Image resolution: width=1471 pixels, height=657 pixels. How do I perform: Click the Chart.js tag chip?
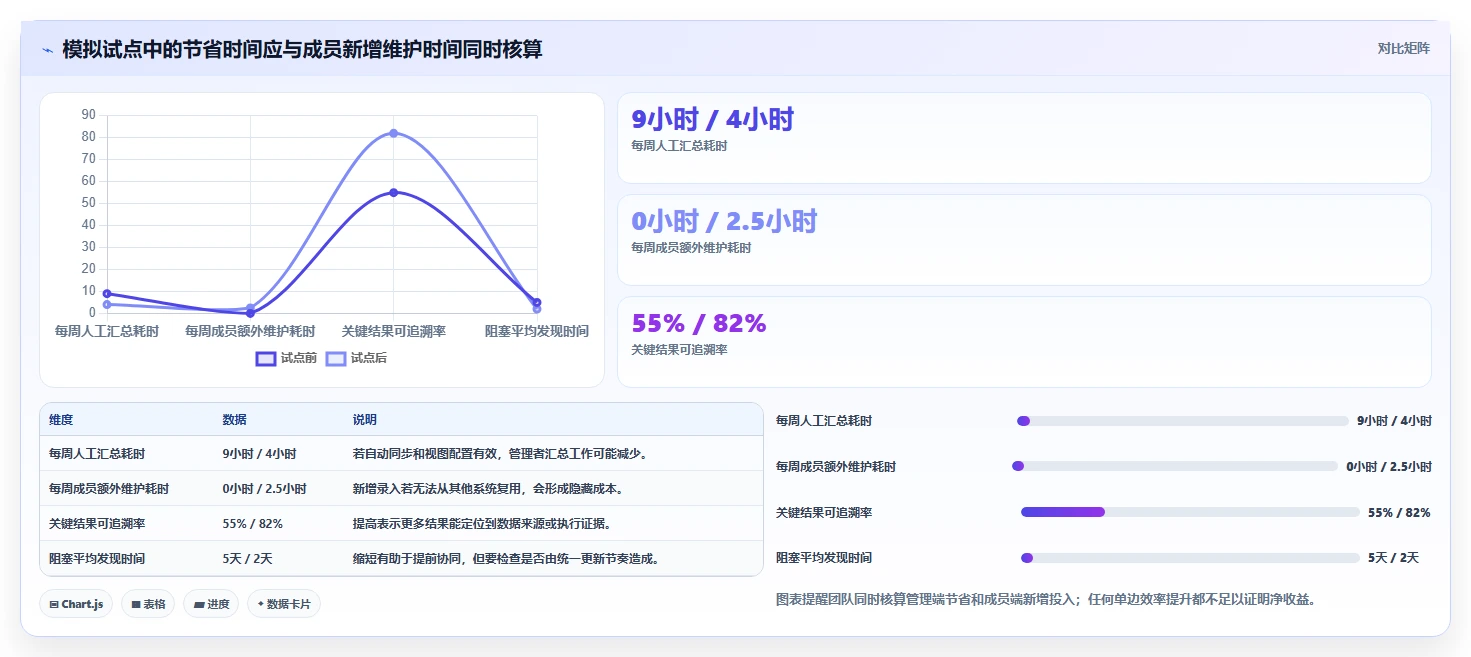(76, 604)
